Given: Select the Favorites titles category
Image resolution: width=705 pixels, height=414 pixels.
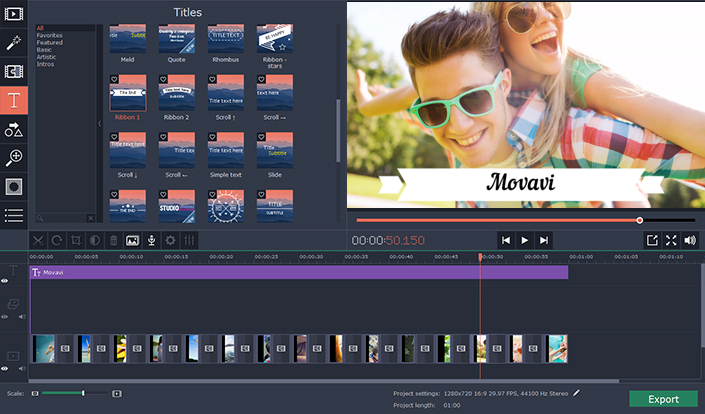Looking at the screenshot, I should pos(49,35).
